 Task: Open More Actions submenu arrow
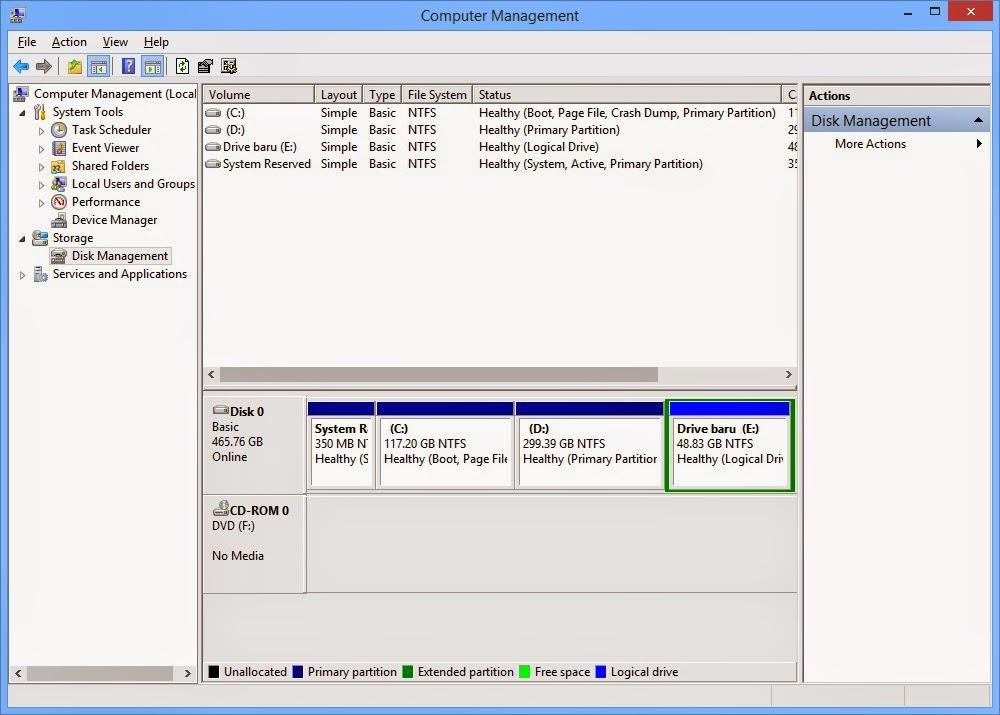(x=979, y=144)
